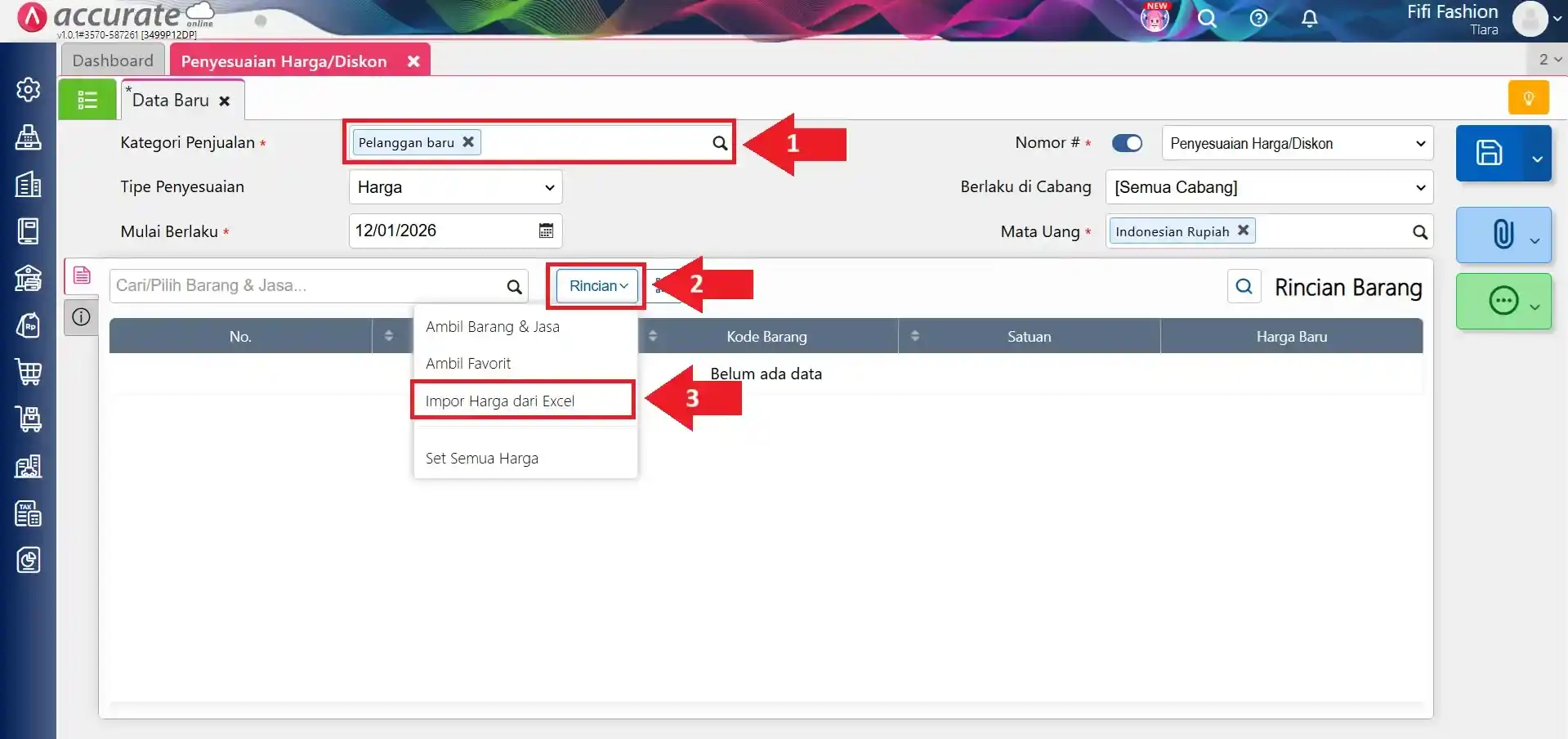This screenshot has width=1568, height=739.
Task: Select the pink document detail tab icon
Action: pyautogui.click(x=82, y=275)
